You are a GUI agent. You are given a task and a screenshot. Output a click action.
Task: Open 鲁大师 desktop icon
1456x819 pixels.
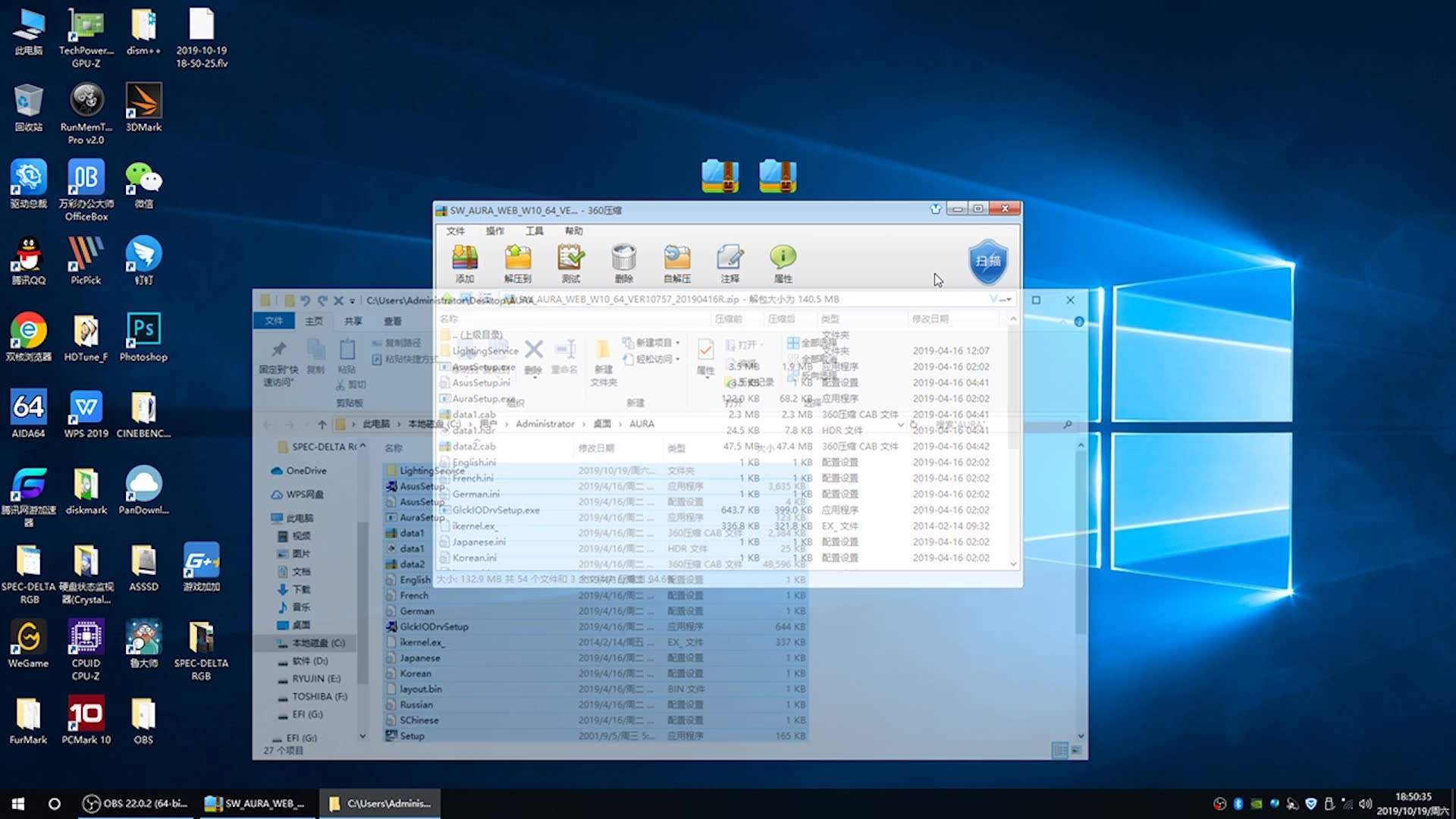(x=143, y=644)
